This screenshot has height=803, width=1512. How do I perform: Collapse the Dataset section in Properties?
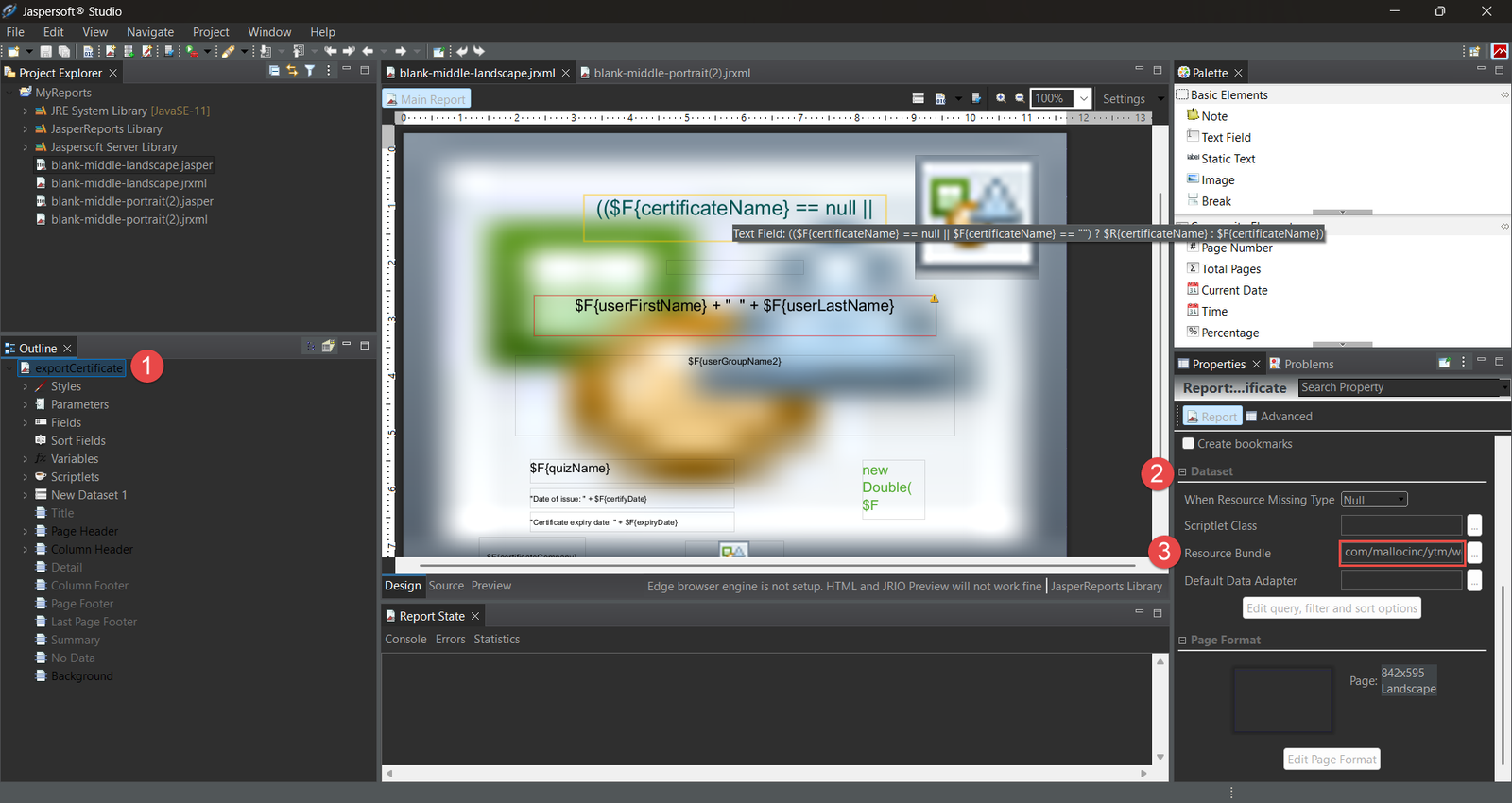coord(1182,472)
